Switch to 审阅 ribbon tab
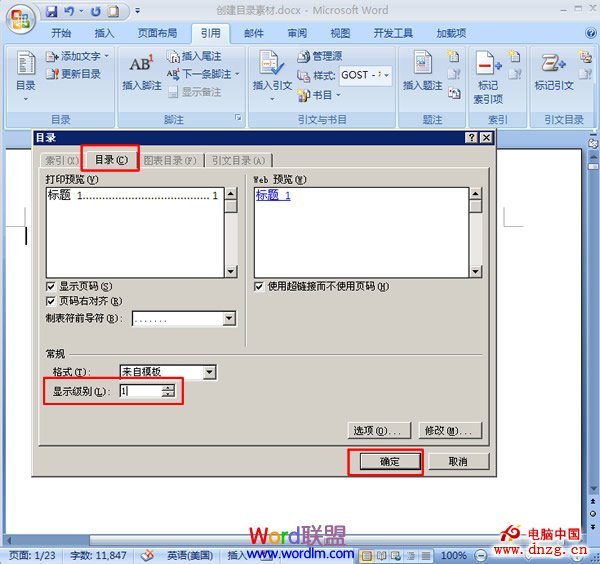Image resolution: width=600 pixels, height=564 pixels. [297, 33]
